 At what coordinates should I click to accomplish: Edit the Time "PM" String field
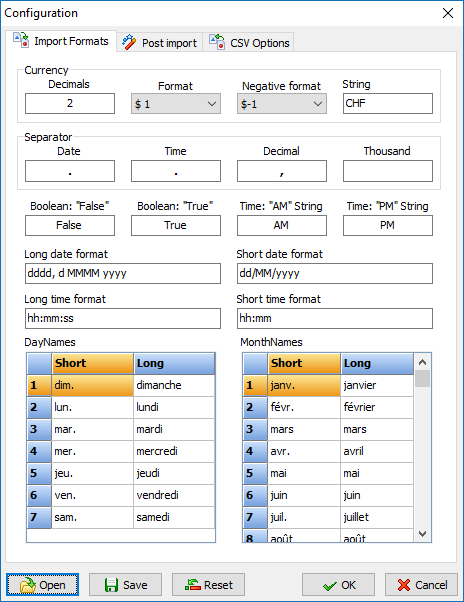tap(388, 225)
